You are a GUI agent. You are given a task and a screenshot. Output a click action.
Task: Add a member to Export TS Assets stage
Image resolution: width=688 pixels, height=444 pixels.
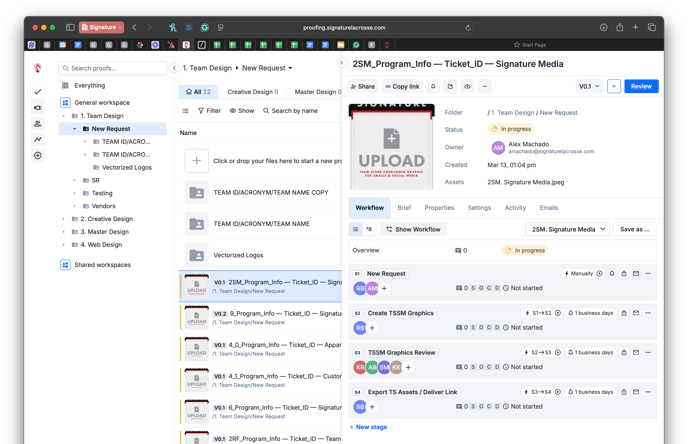372,407
